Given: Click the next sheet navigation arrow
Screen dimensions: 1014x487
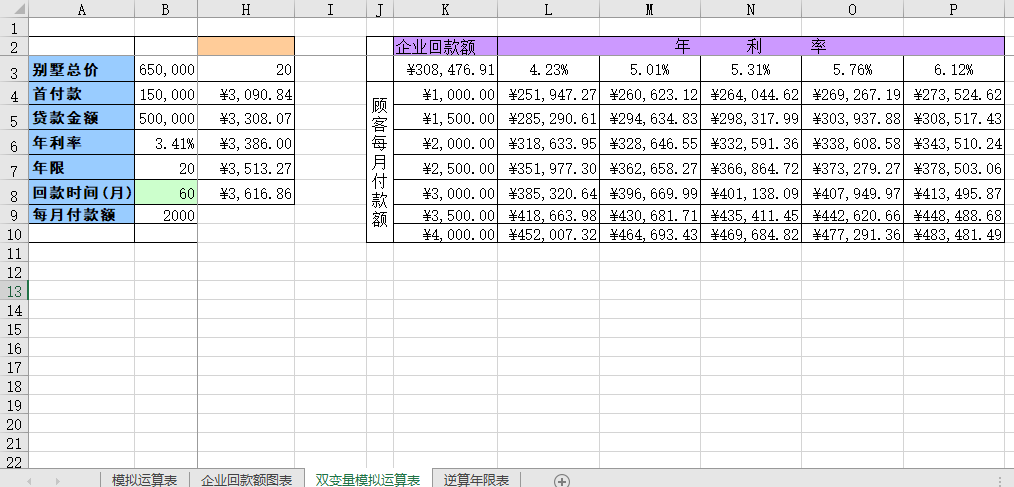Looking at the screenshot, I should point(56,481).
